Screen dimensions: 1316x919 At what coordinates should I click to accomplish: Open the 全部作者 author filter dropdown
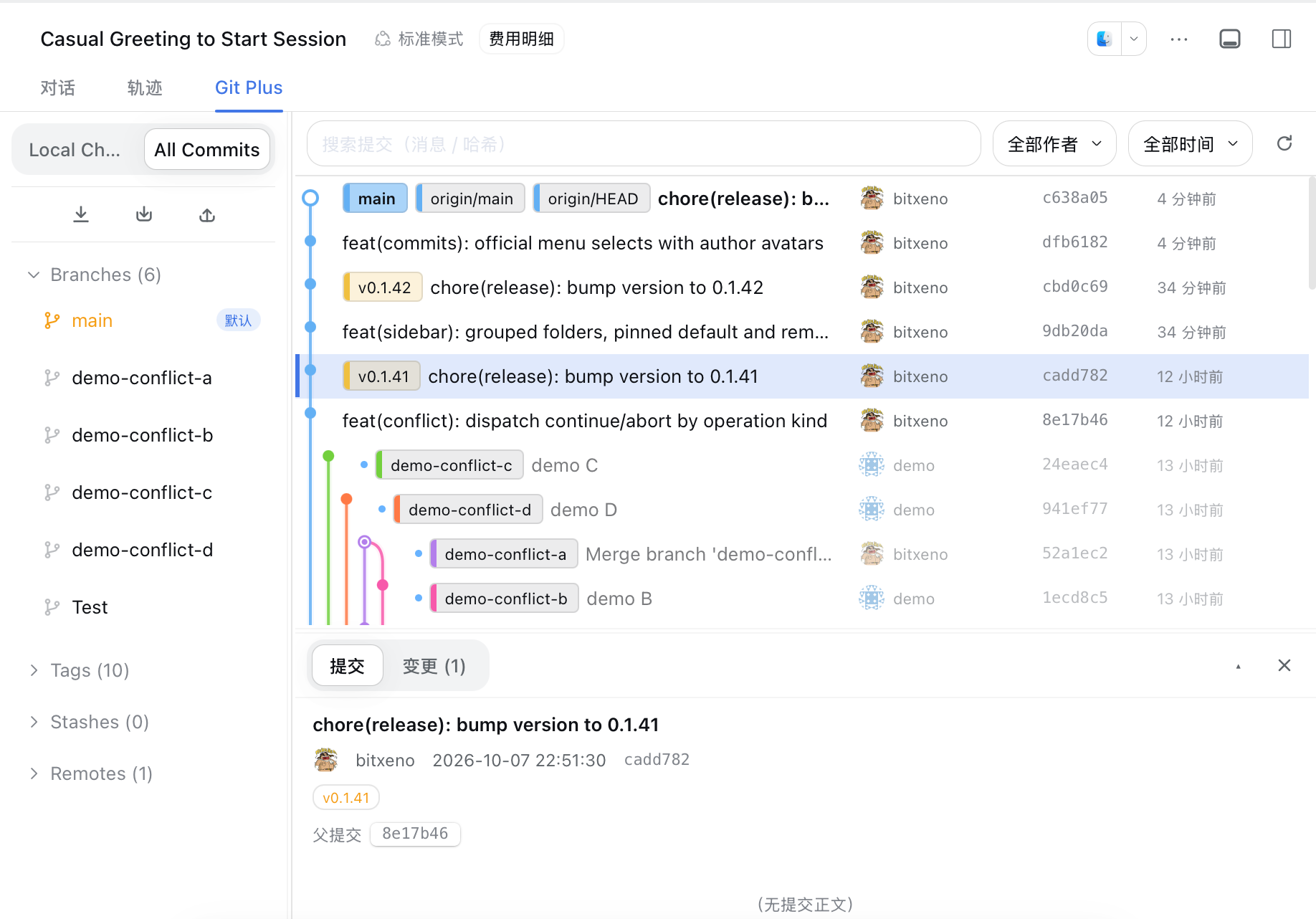(x=1054, y=143)
